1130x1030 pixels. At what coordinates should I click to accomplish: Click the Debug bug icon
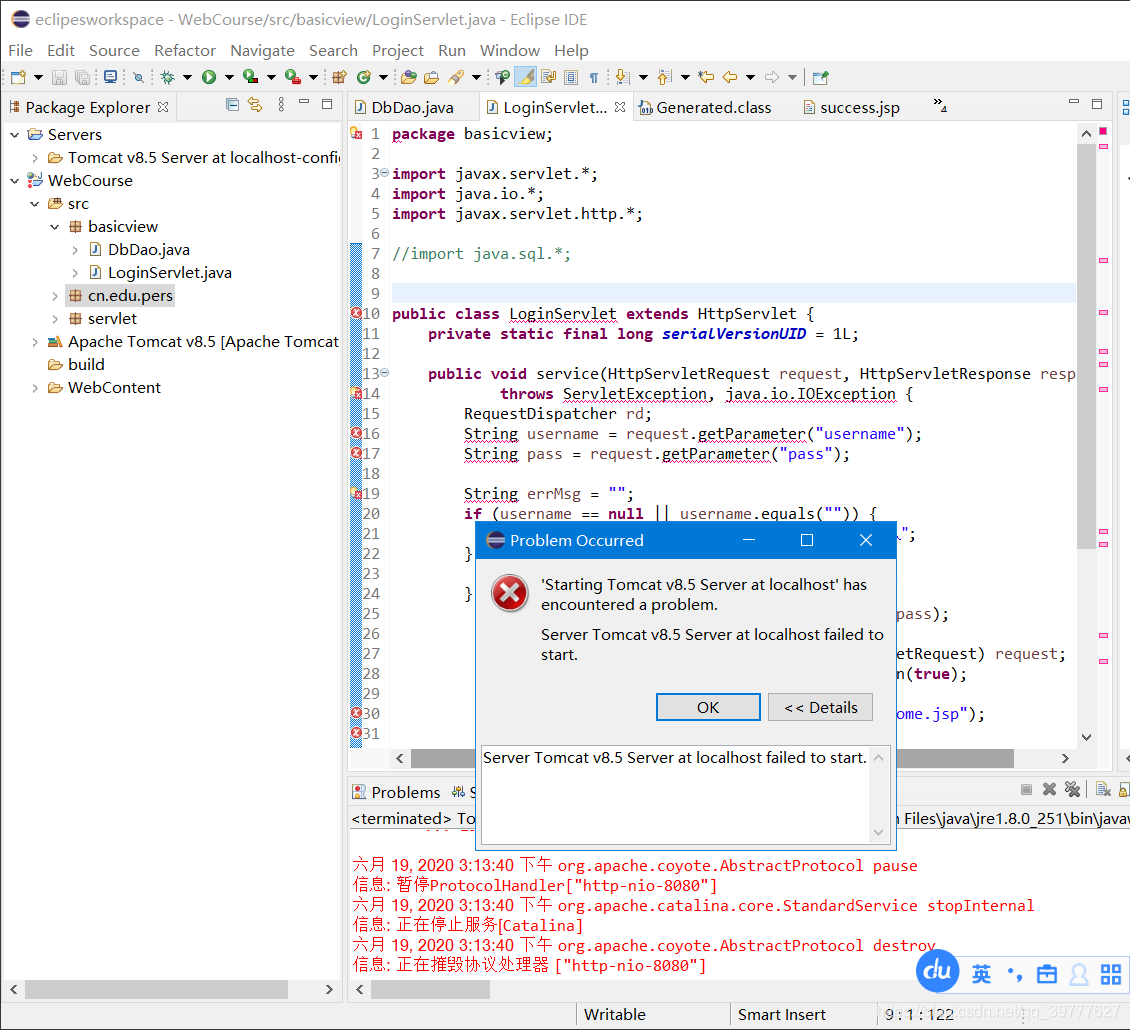168,77
